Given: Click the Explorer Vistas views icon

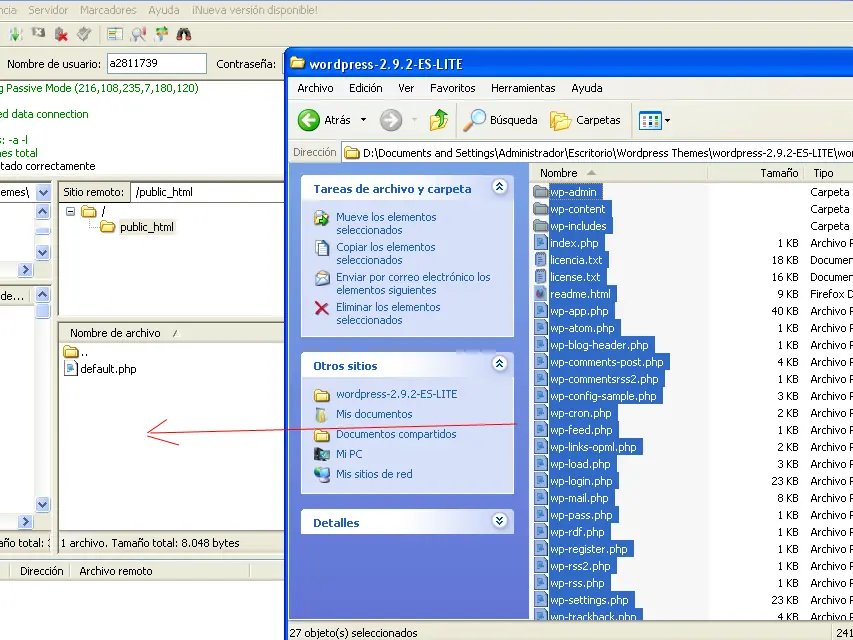Looking at the screenshot, I should click(x=650, y=120).
